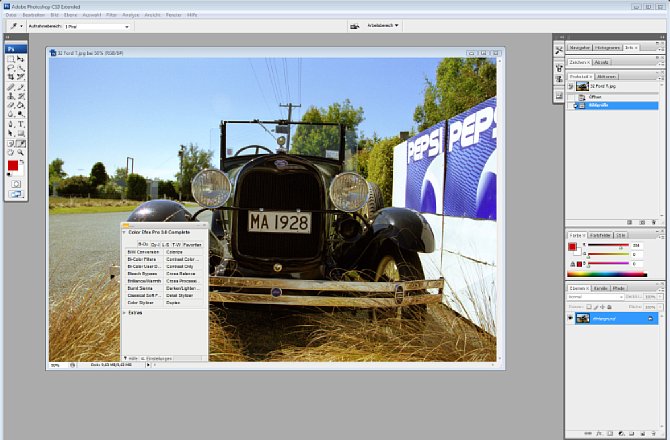
Task: Toggle lock all for layer
Action: tap(609, 307)
